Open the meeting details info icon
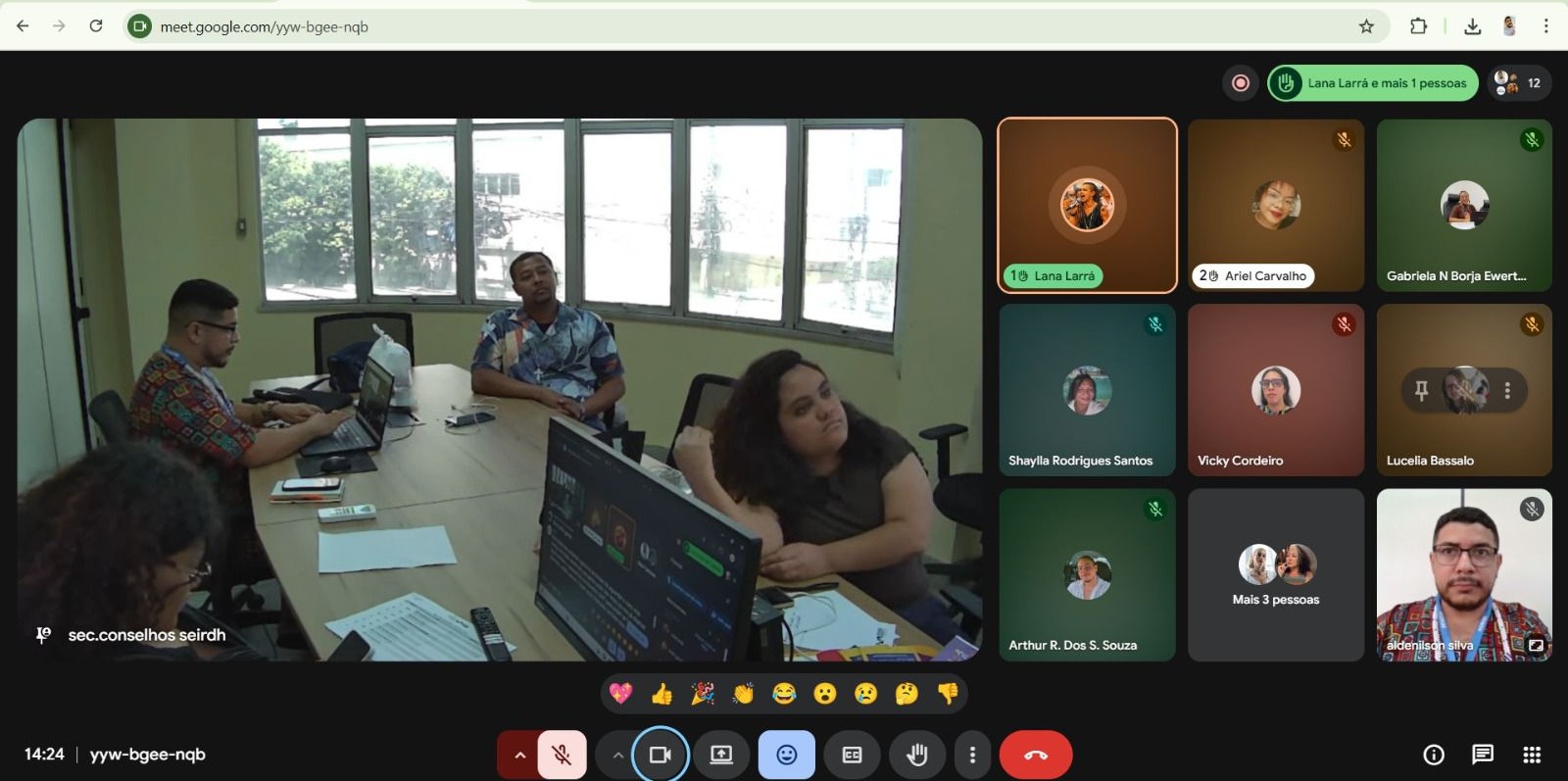This screenshot has width=1568, height=781. (x=1433, y=754)
